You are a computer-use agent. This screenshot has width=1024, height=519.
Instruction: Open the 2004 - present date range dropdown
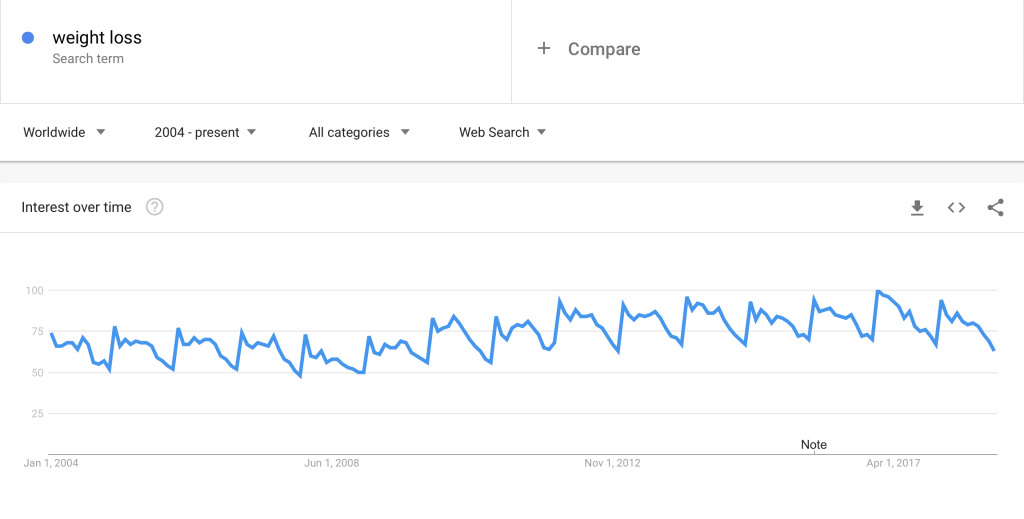point(205,133)
